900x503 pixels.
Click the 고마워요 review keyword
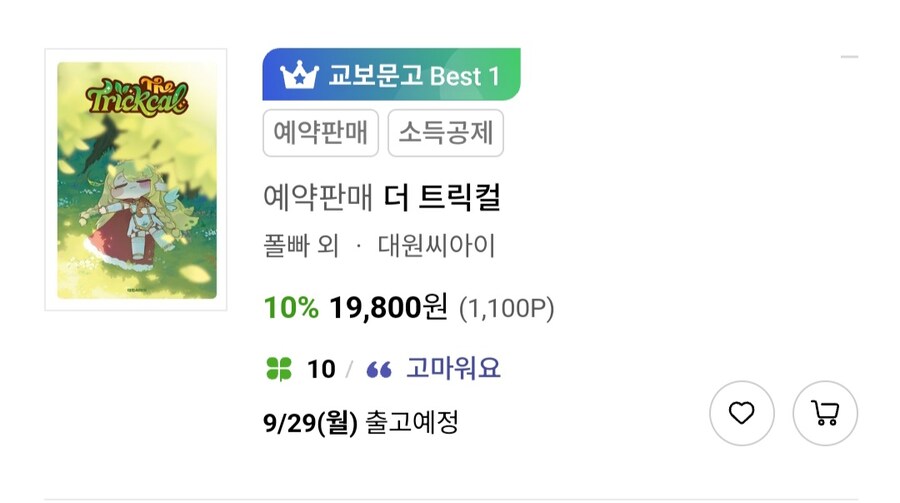coord(453,369)
